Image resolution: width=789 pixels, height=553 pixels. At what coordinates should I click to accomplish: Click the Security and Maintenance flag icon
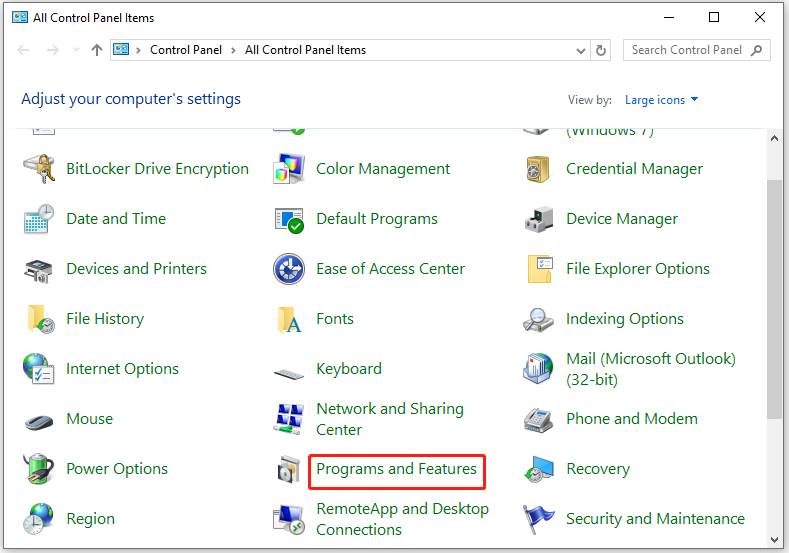click(539, 519)
